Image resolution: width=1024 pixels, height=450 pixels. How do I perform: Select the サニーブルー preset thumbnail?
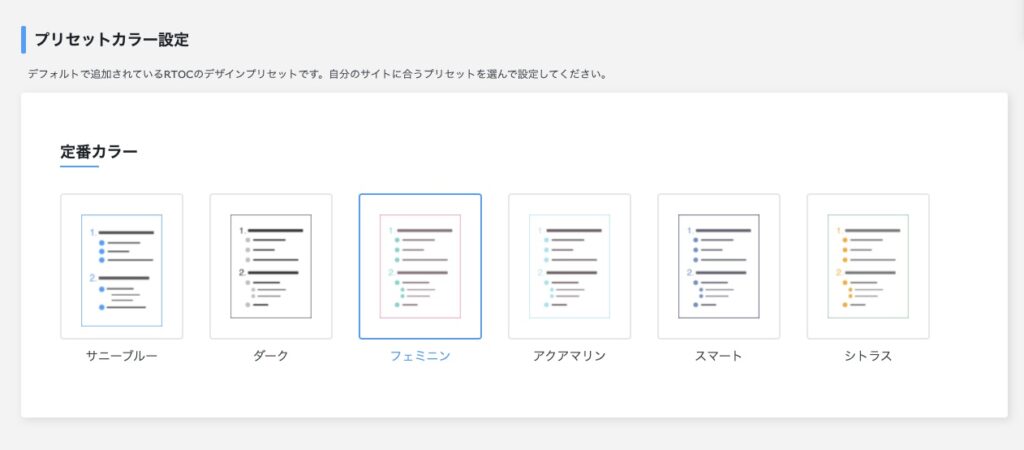[121, 266]
